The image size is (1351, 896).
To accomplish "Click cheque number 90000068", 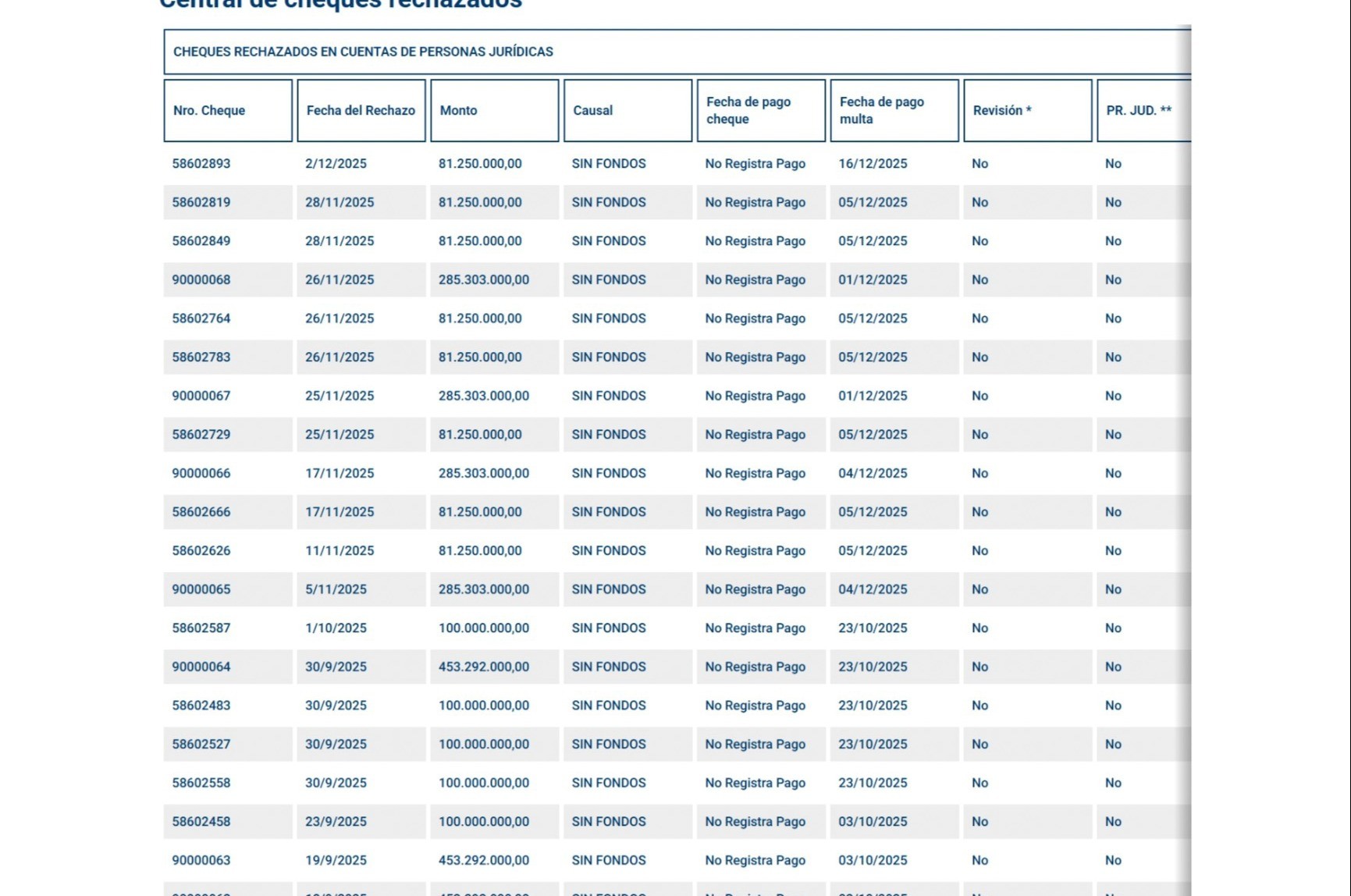I will [x=201, y=279].
